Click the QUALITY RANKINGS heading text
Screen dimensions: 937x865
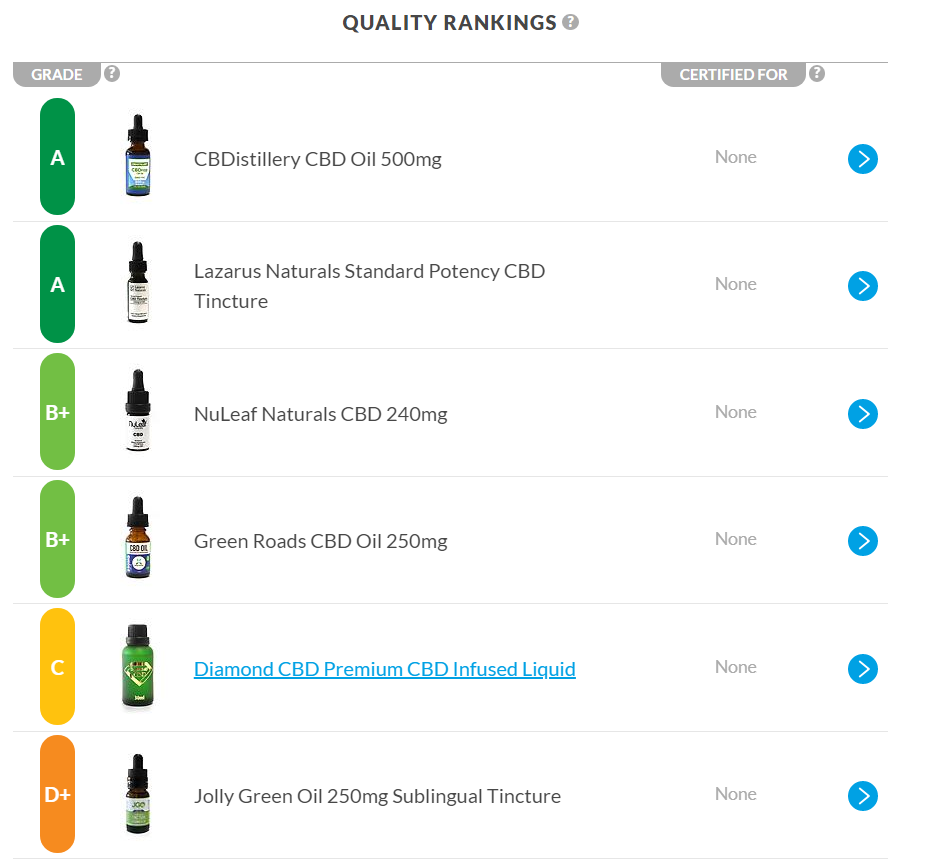449,23
